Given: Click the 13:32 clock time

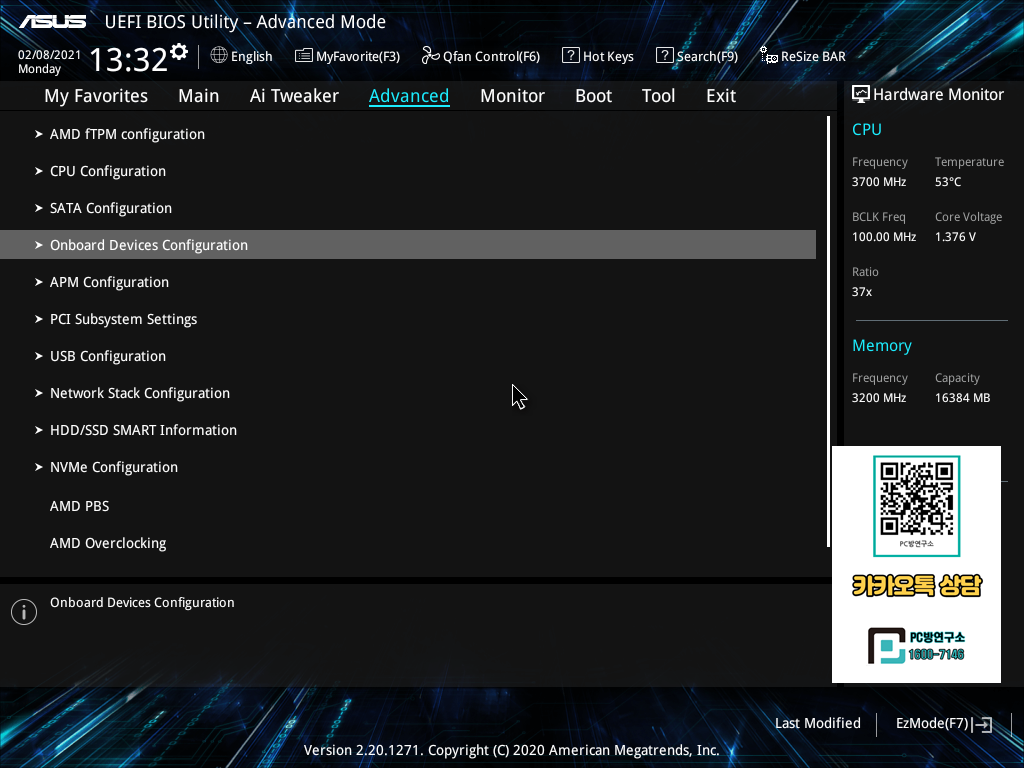Looking at the screenshot, I should (129, 59).
